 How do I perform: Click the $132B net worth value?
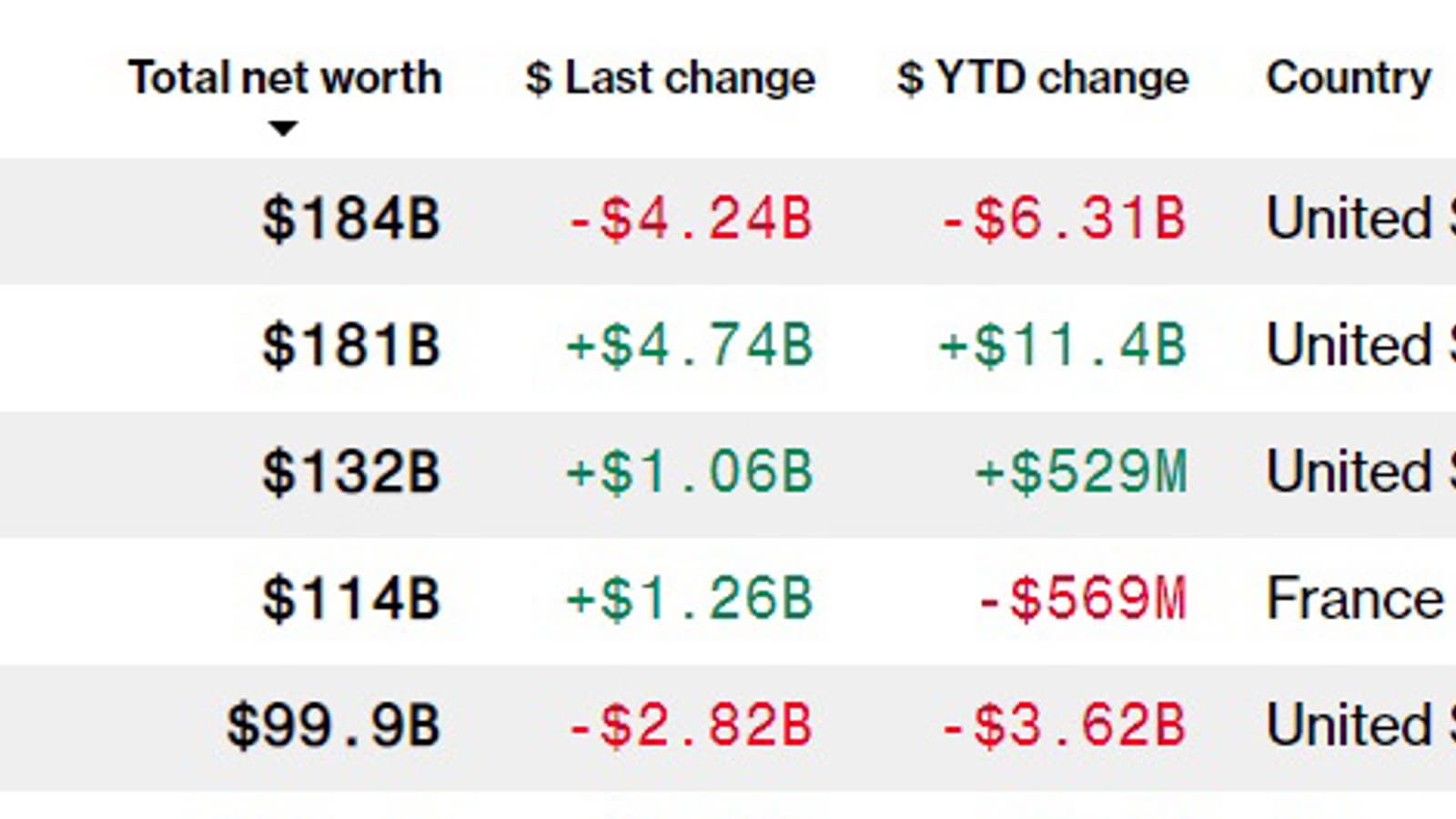point(351,473)
